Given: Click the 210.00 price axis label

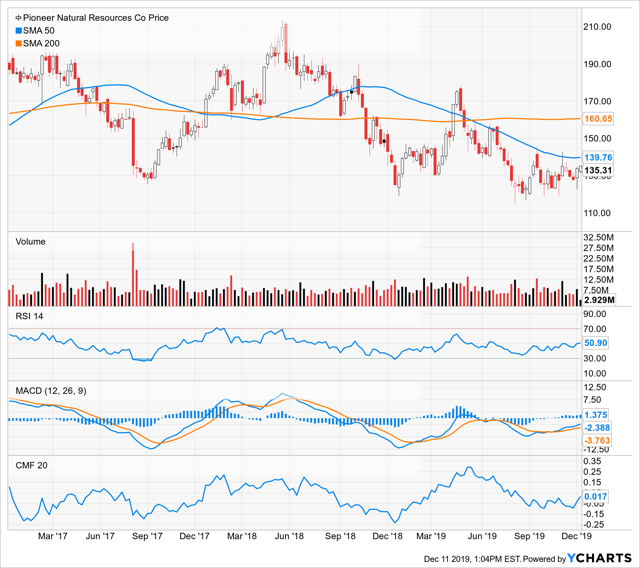Looking at the screenshot, I should [598, 27].
